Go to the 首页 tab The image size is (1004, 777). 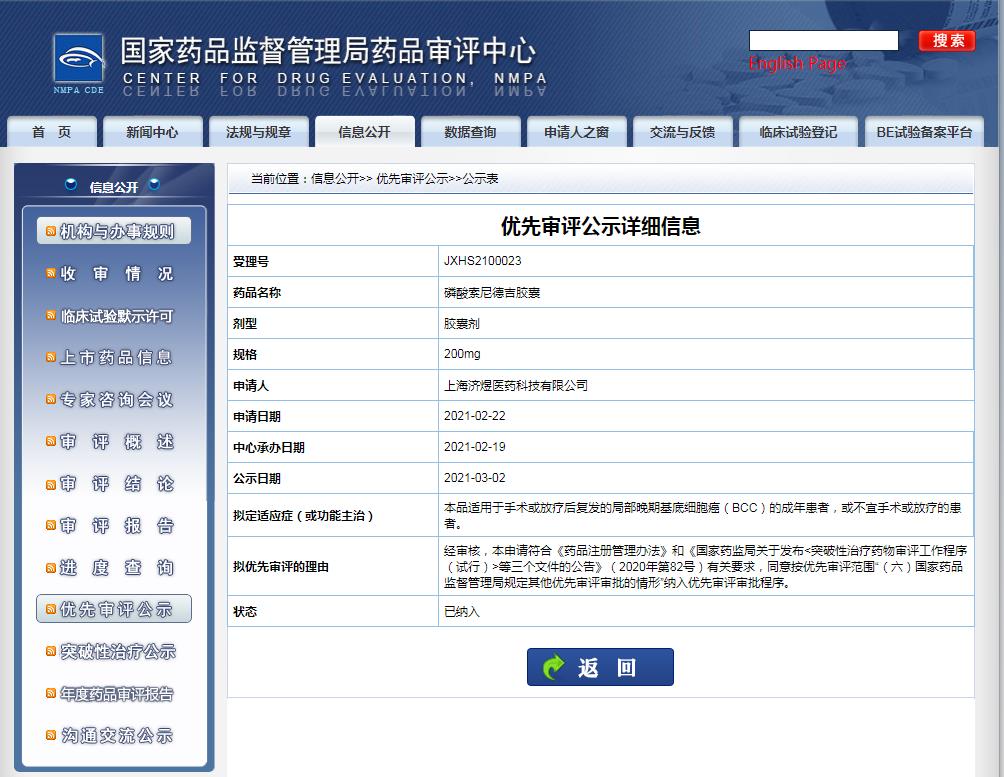coord(52,132)
